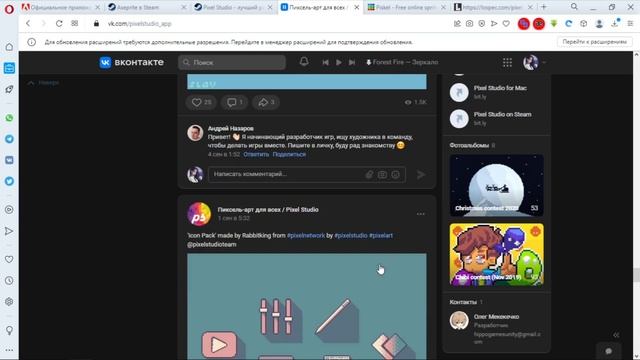
Task: Collapse the chat panel arrows
Action: pyautogui.click(x=616, y=335)
